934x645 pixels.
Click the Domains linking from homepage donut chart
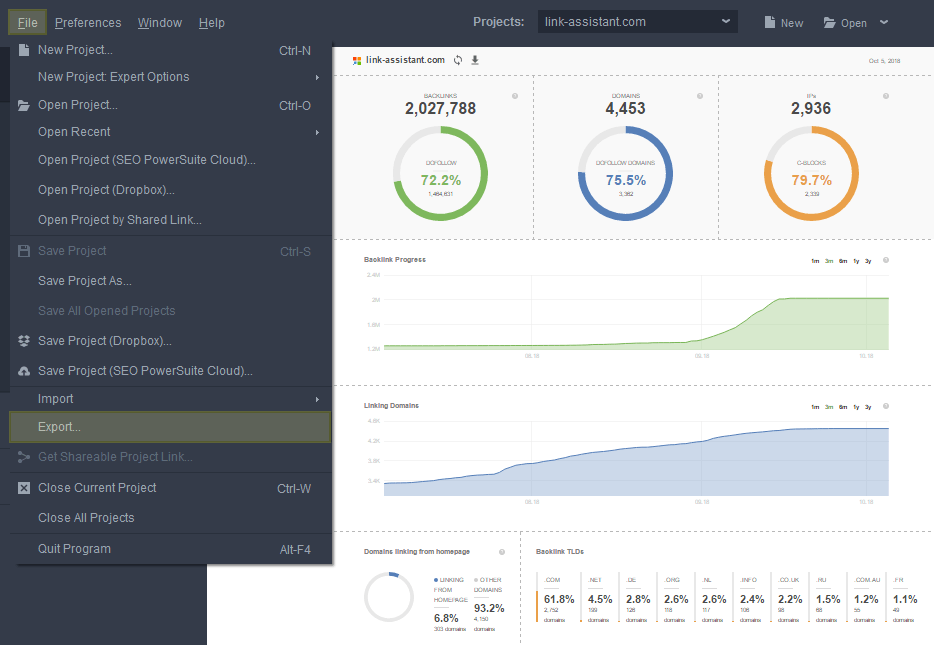[389, 597]
